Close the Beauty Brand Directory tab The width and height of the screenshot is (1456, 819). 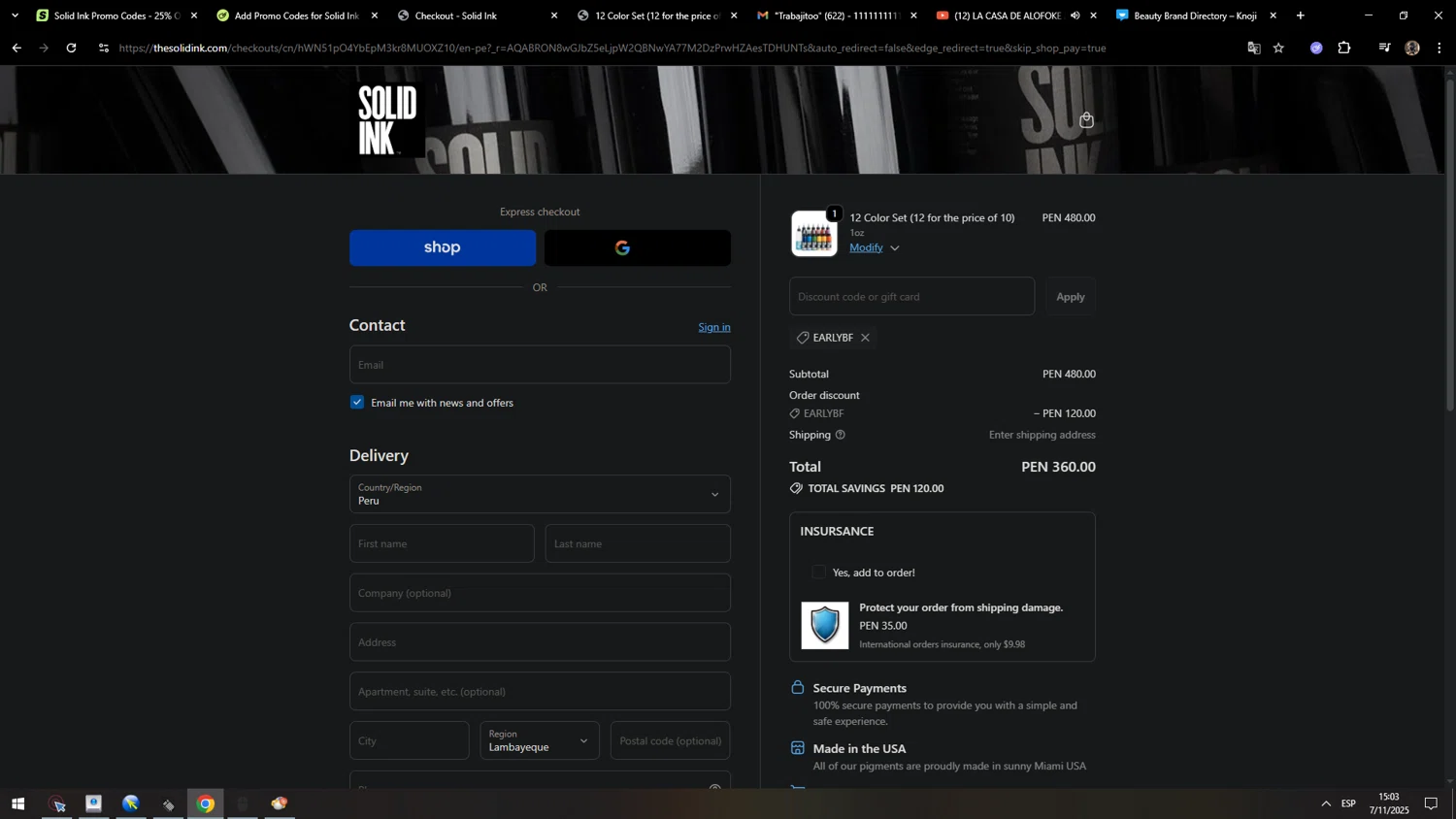pos(1273,16)
